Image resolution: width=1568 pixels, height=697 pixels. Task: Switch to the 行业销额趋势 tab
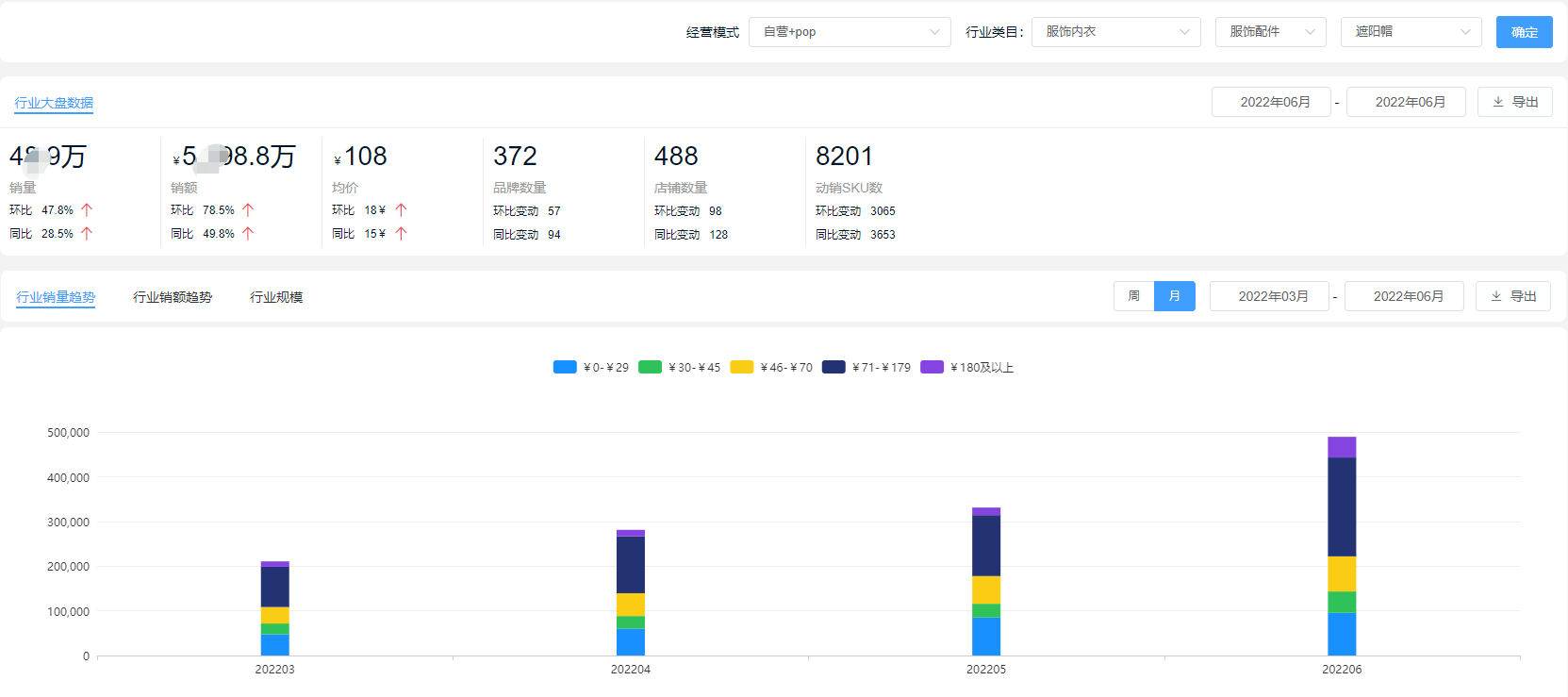pyautogui.click(x=173, y=297)
